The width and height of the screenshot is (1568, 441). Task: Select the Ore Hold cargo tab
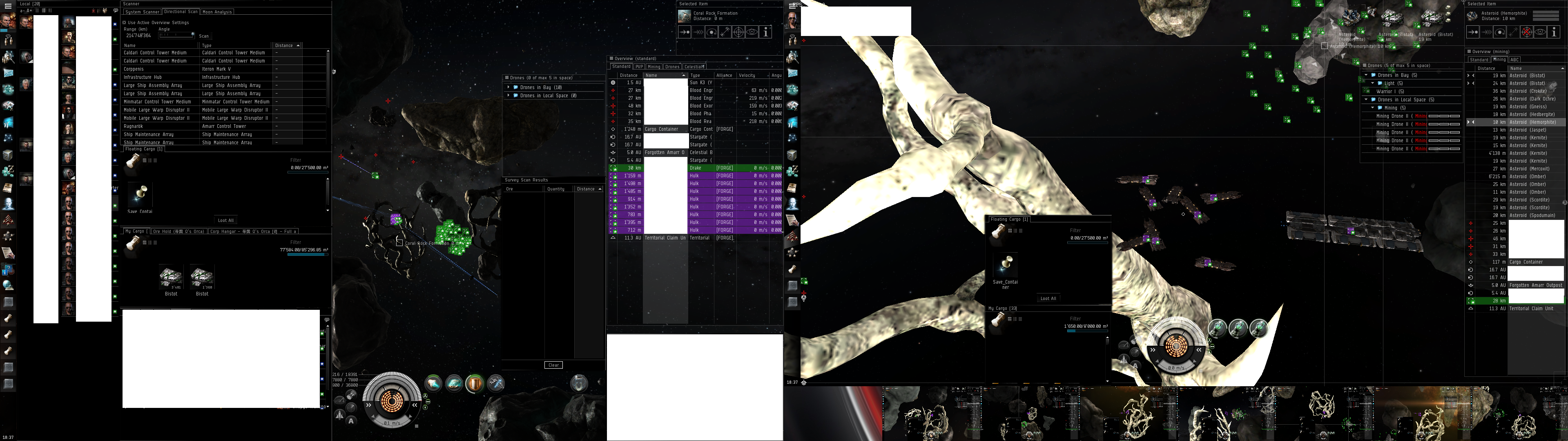click(x=178, y=231)
